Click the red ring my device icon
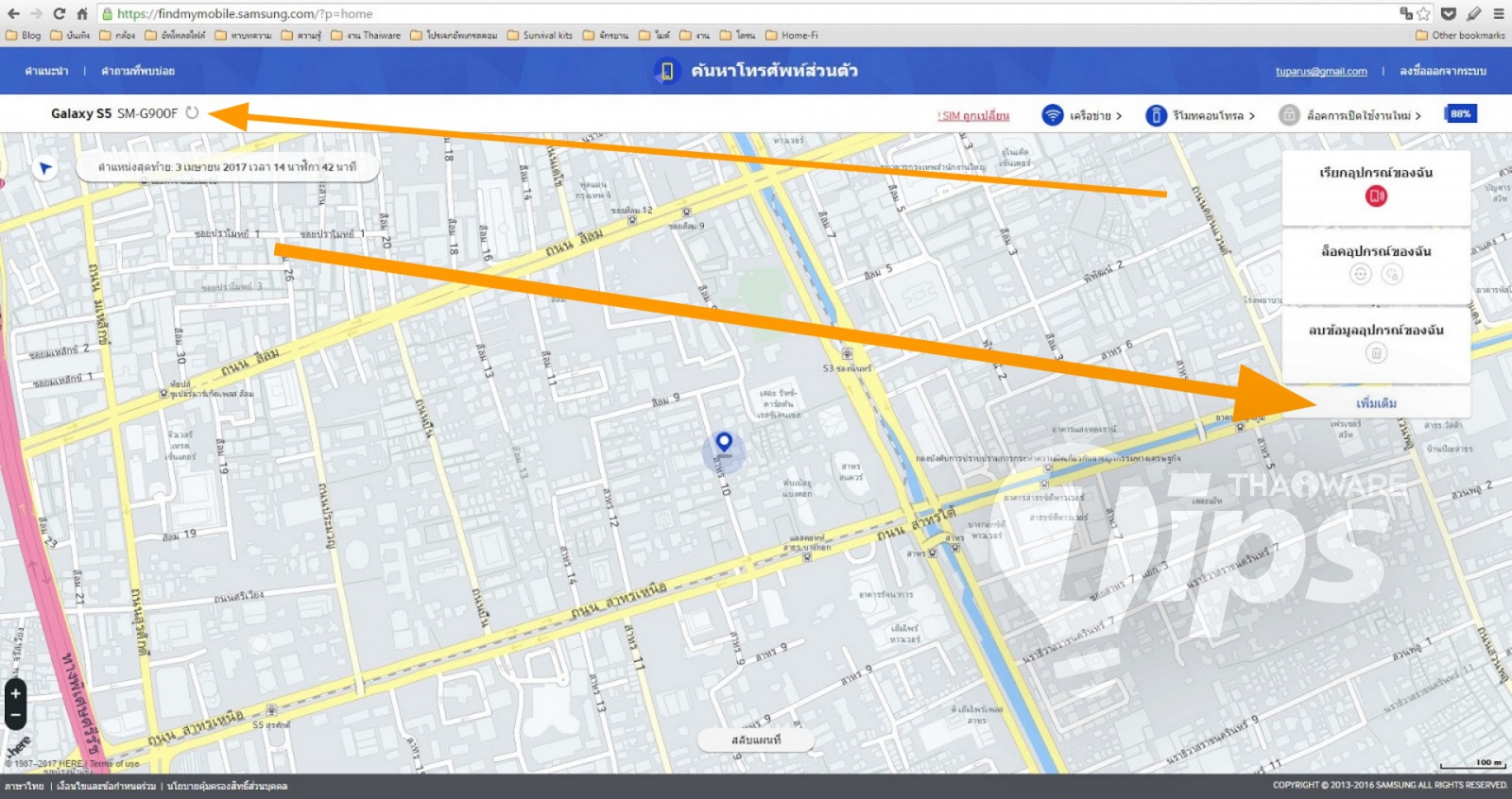The width and height of the screenshot is (1512, 799). coord(1376,196)
